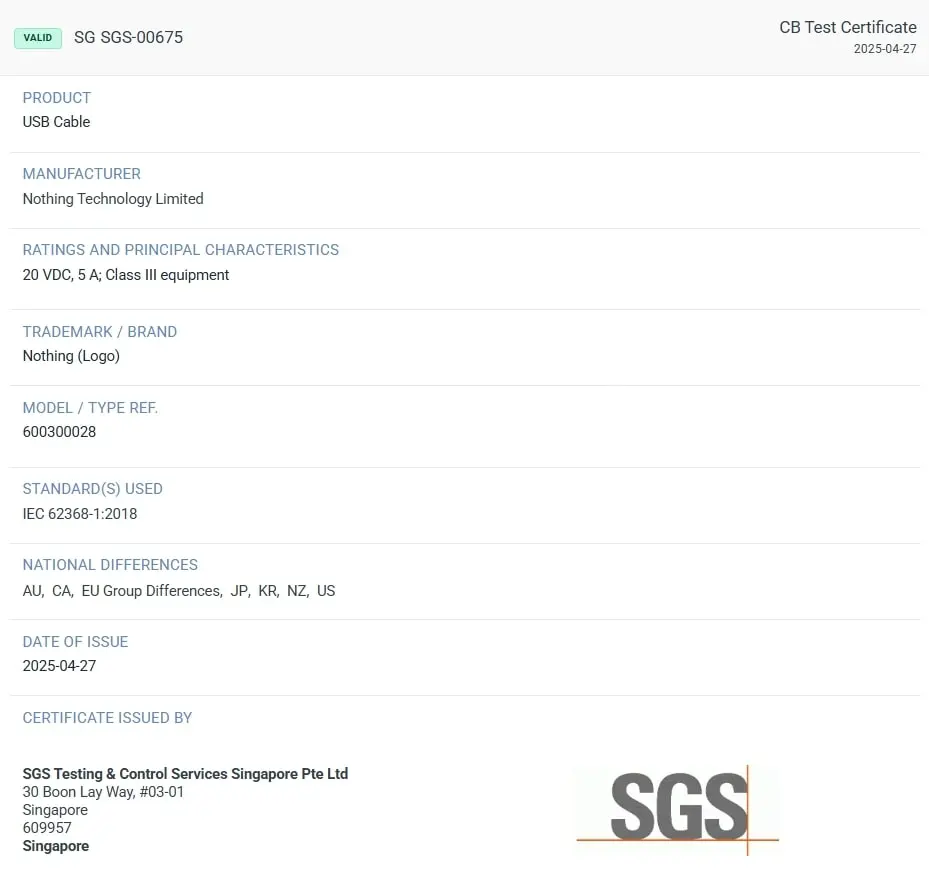
Task: Select Nothing Technology Limited manufacturer name
Action: point(113,199)
